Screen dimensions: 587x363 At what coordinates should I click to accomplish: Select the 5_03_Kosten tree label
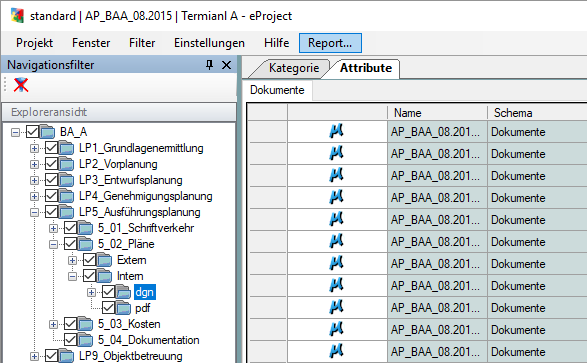point(129,324)
